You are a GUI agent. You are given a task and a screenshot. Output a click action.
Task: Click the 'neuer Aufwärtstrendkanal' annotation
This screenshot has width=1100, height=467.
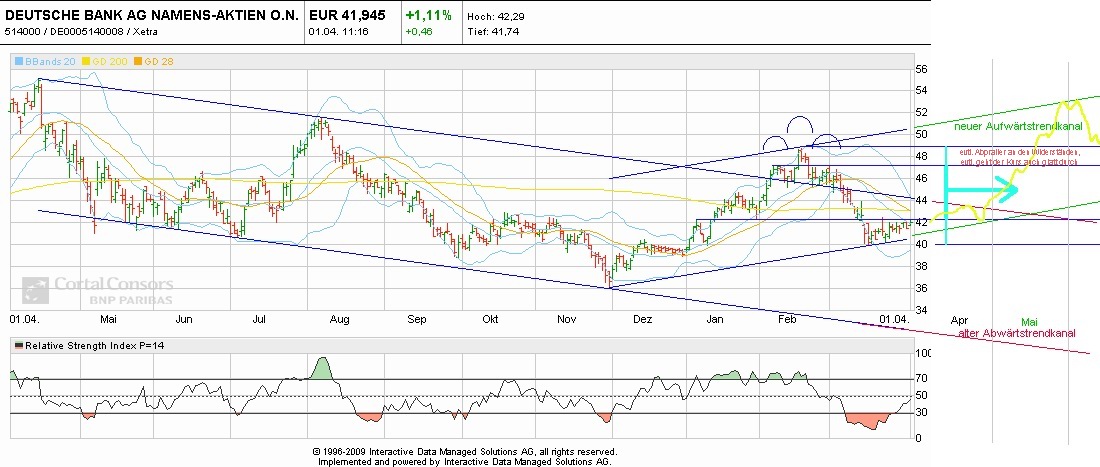1017,126
